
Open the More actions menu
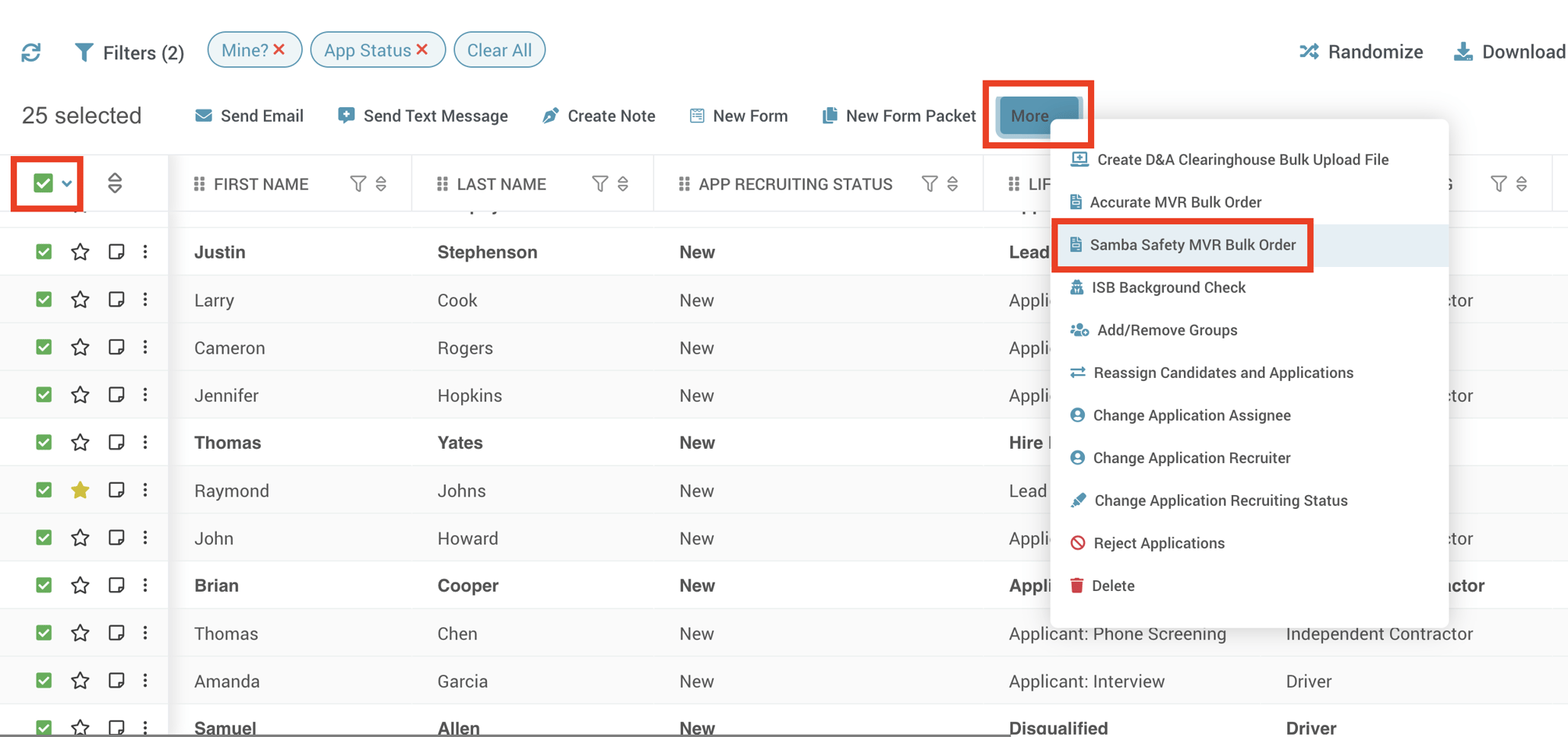coord(1029,115)
